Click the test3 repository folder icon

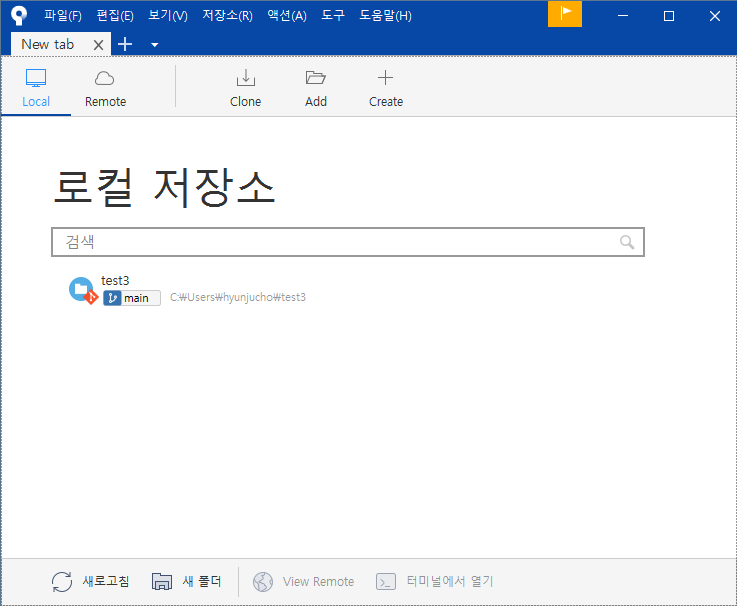point(83,290)
